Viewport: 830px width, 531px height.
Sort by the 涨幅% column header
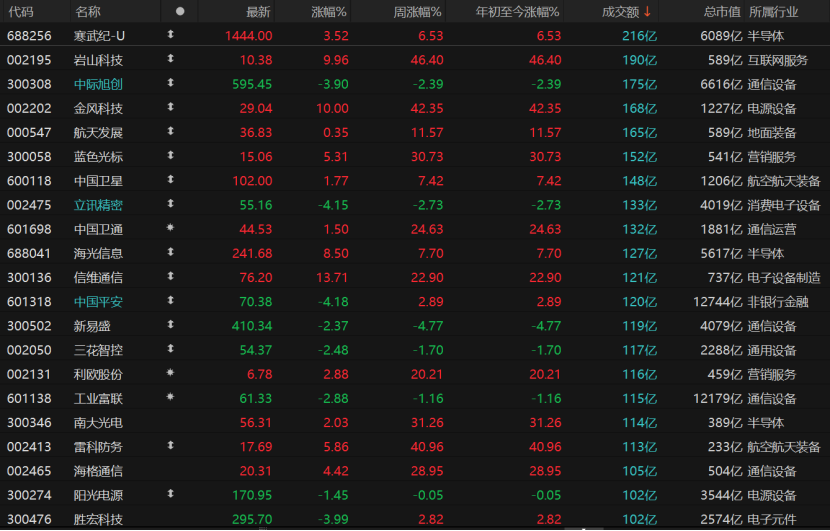(329, 12)
